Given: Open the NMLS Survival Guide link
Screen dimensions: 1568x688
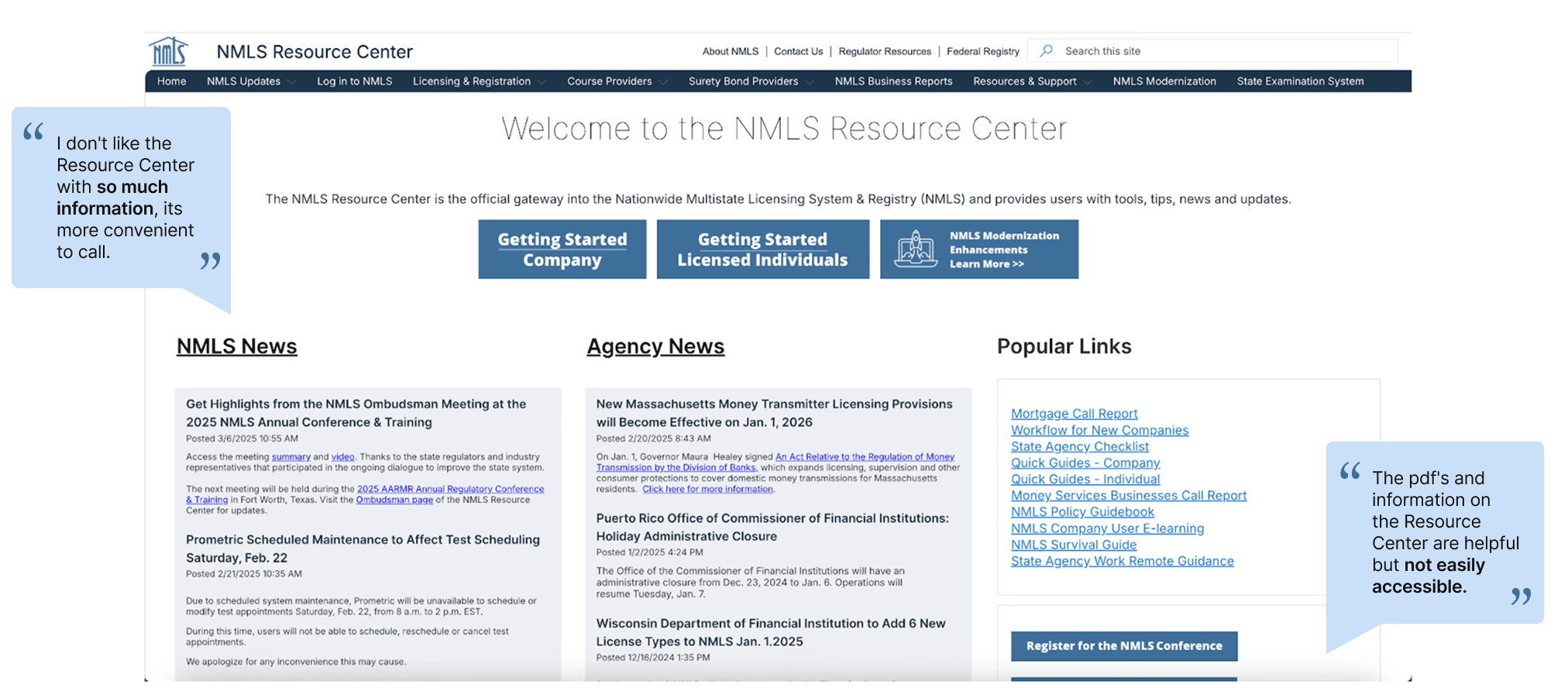Looking at the screenshot, I should (x=1074, y=545).
